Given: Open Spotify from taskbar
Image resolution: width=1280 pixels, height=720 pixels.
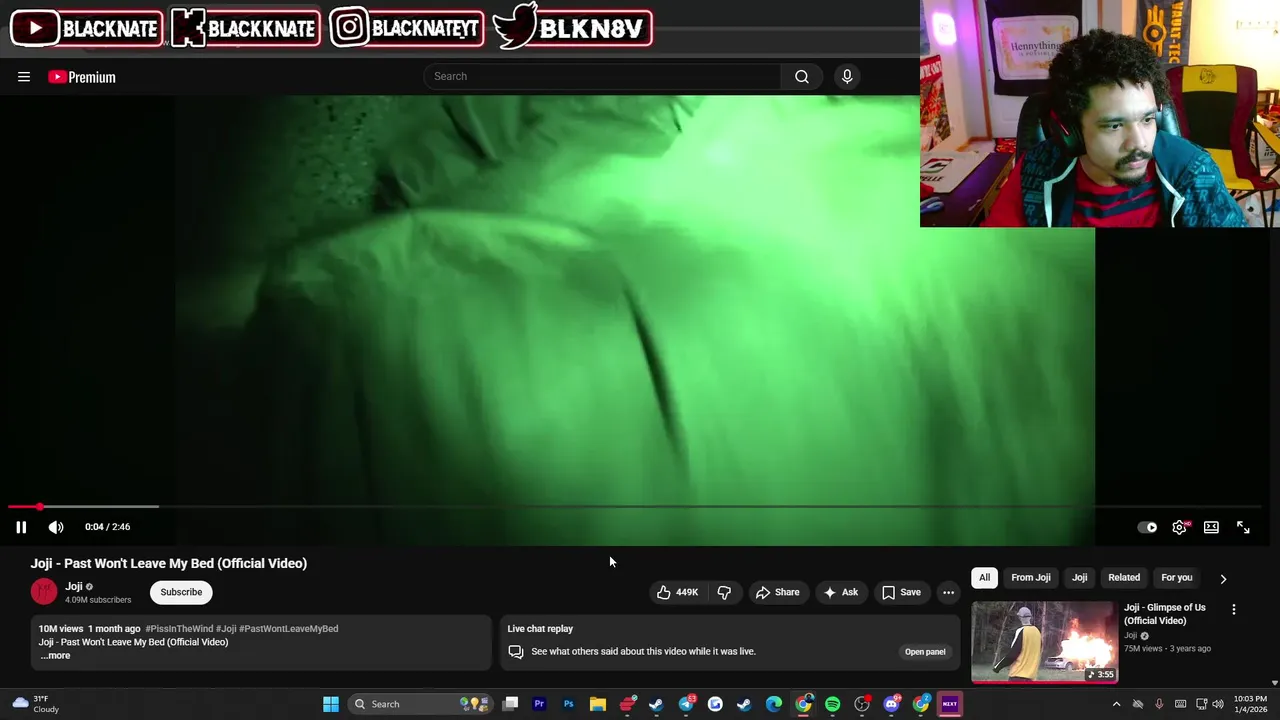Looking at the screenshot, I should tap(832, 704).
